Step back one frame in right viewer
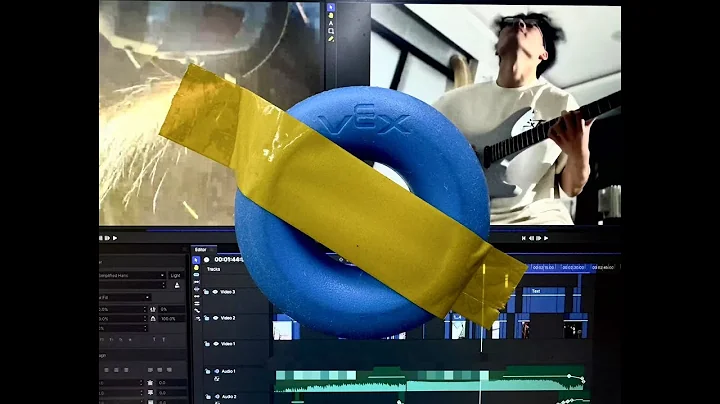Viewport: 720px width, 404px height. pos(531,238)
